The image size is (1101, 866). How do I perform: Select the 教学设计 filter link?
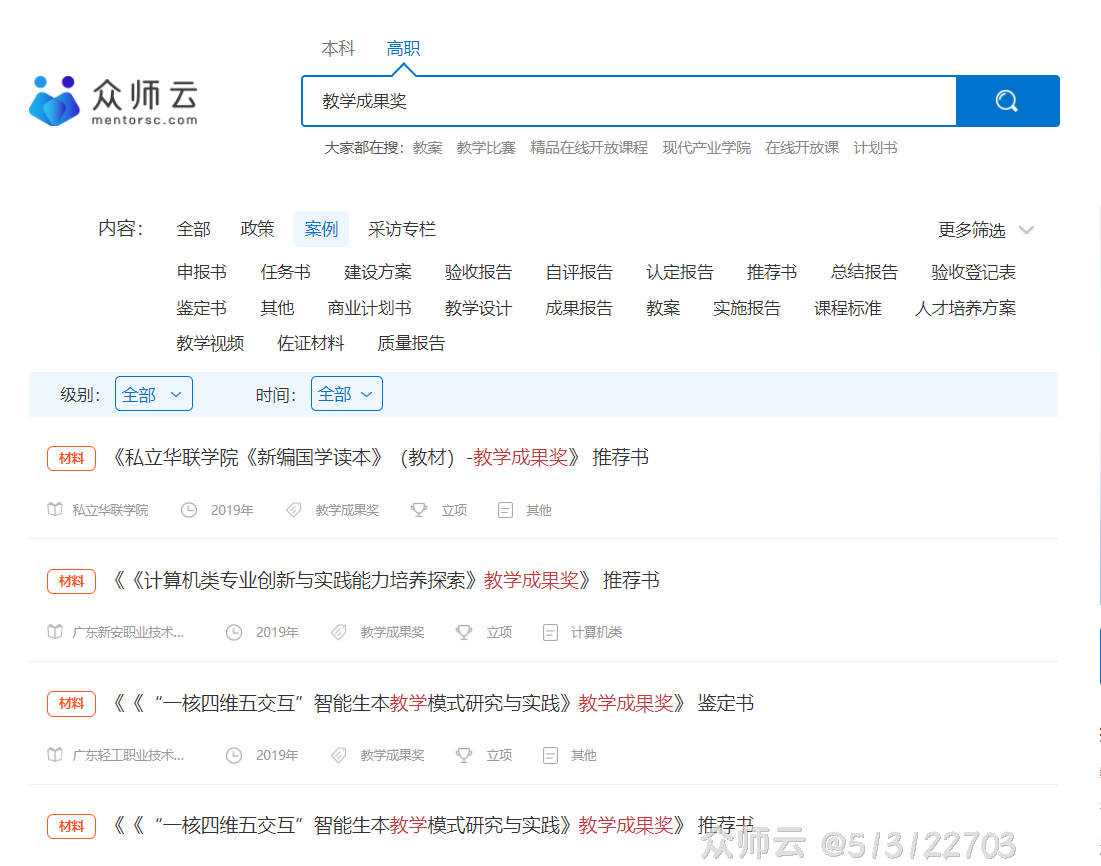pos(478,308)
